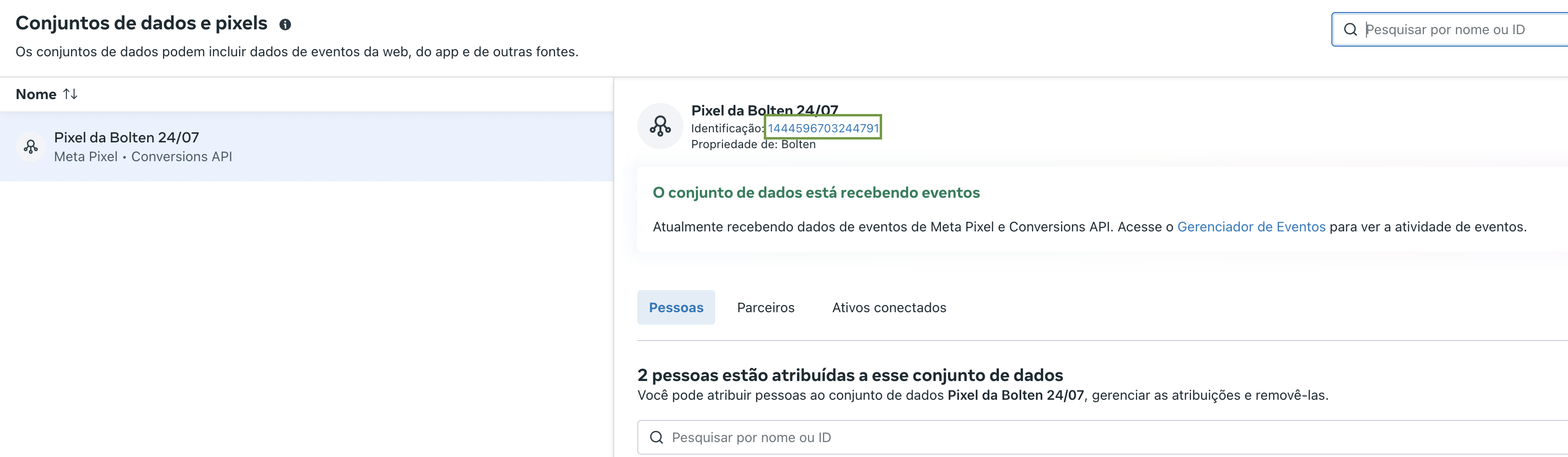Click the Meta Pixel • Conversions API subtitle
Image resolution: width=1568 pixels, height=457 pixels.
coord(143,157)
